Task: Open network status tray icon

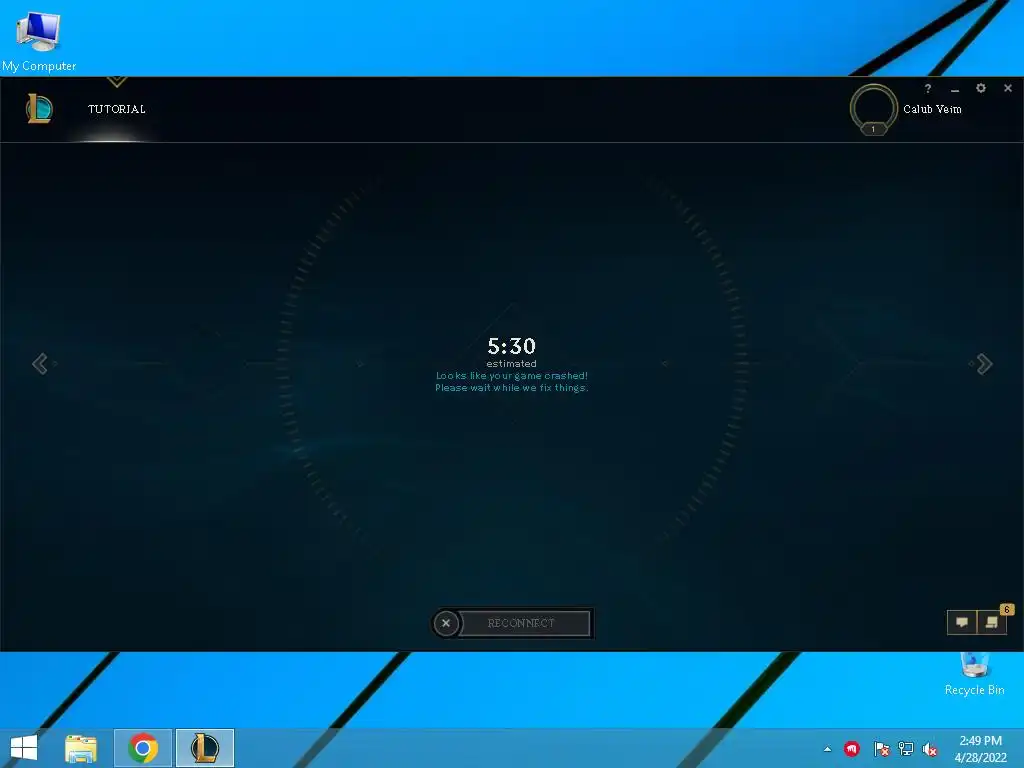Action: (x=906, y=749)
